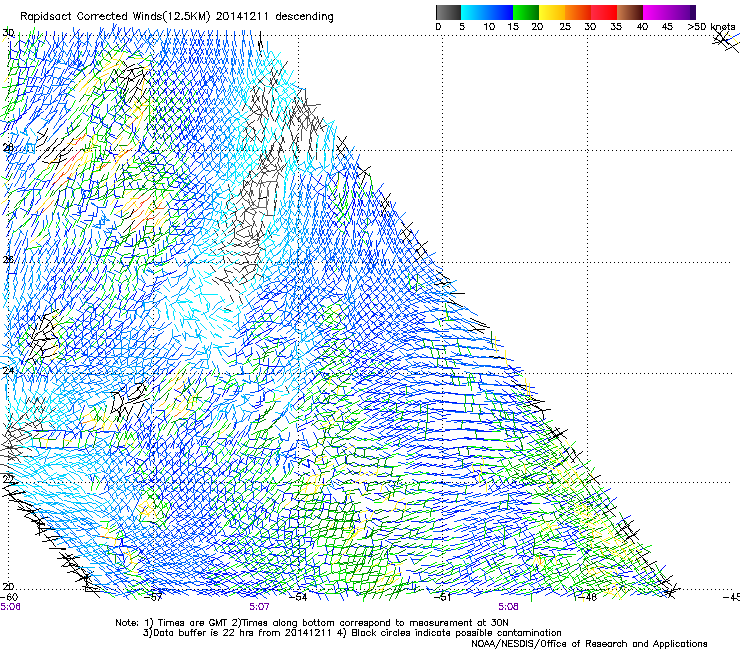Pick the orange 25–30 knots legend segment
Viewport: 740px width, 650px height.
[578, 12]
